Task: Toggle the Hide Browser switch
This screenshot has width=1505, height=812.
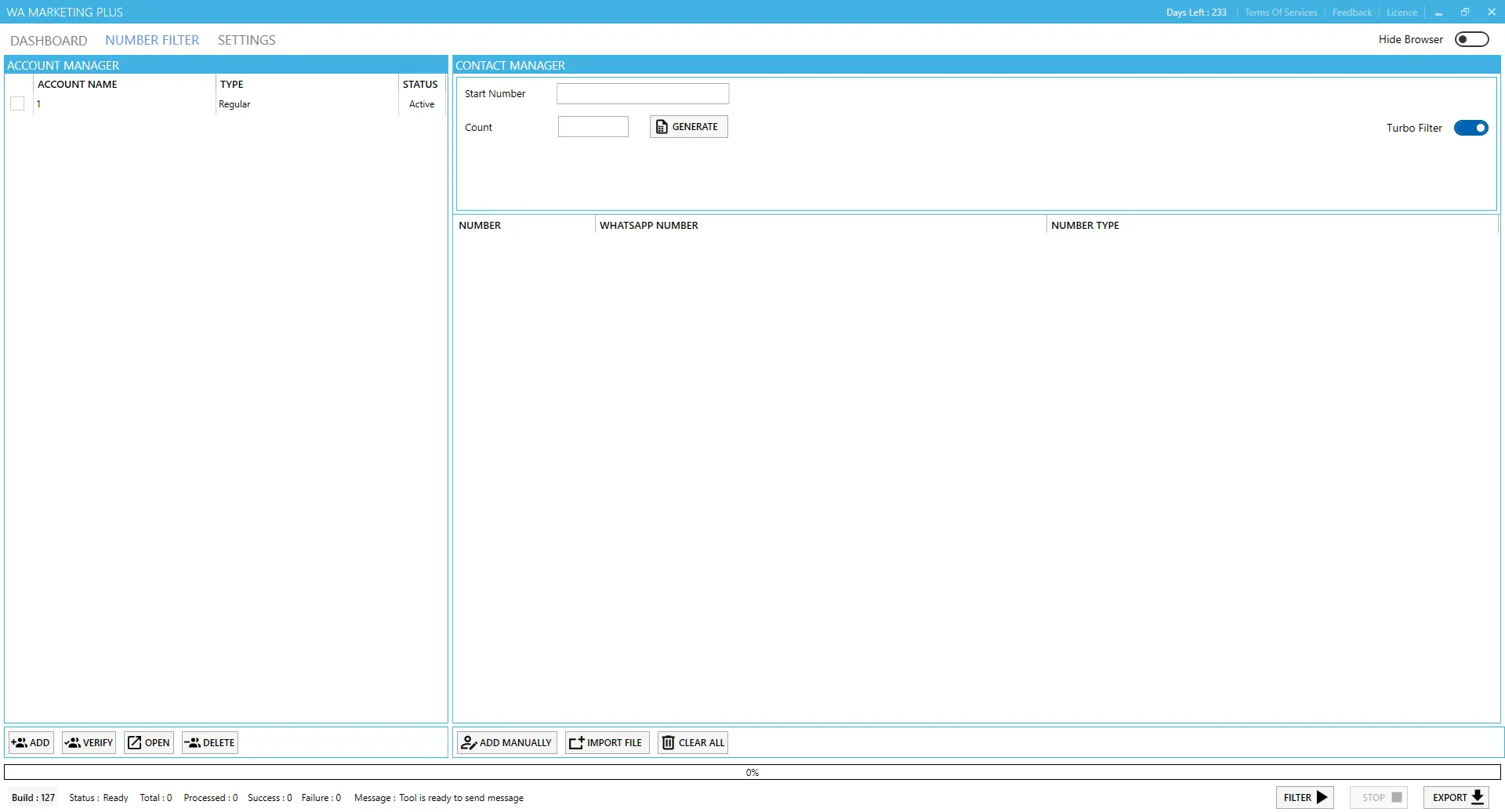Action: (x=1471, y=40)
